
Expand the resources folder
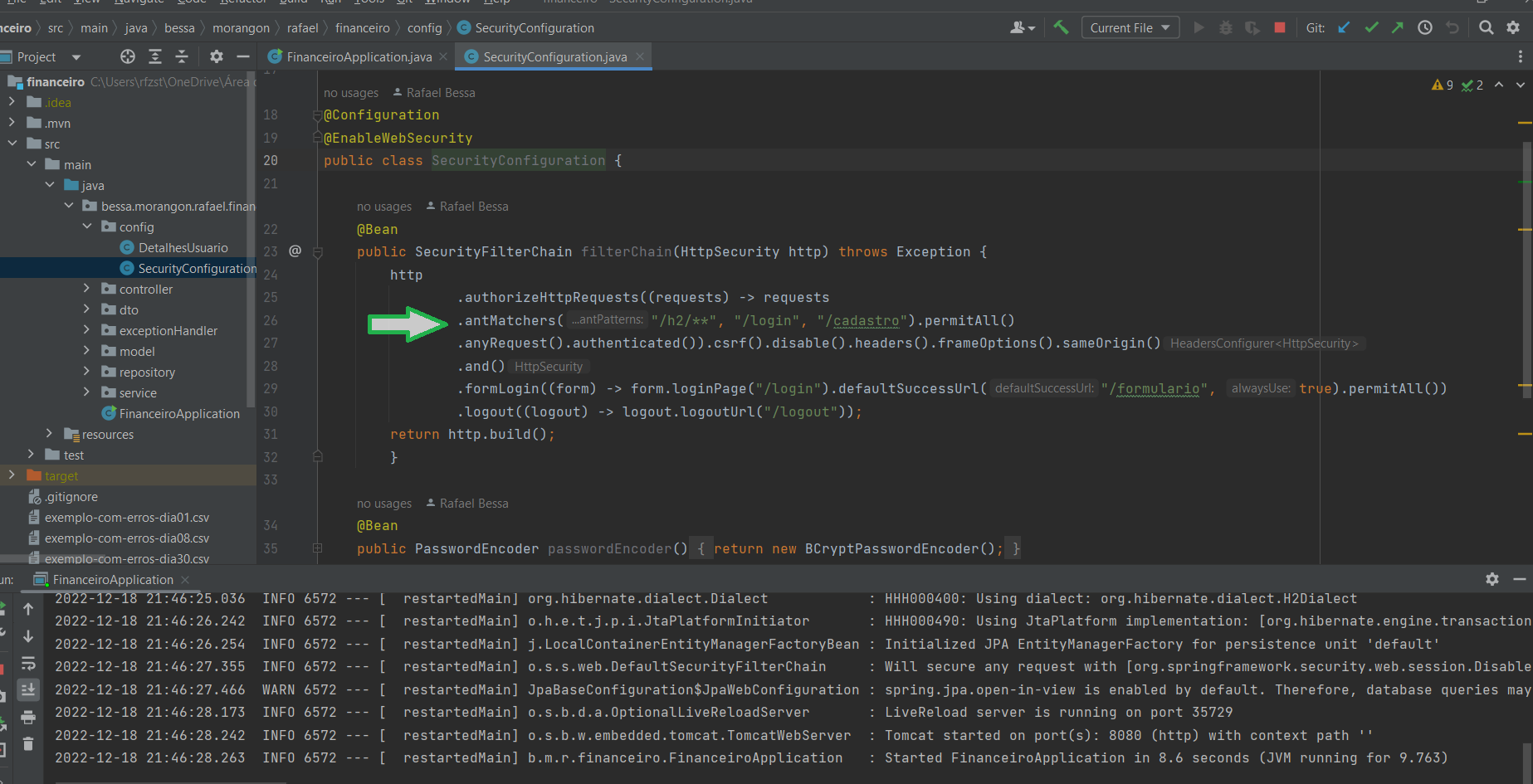click(49, 434)
